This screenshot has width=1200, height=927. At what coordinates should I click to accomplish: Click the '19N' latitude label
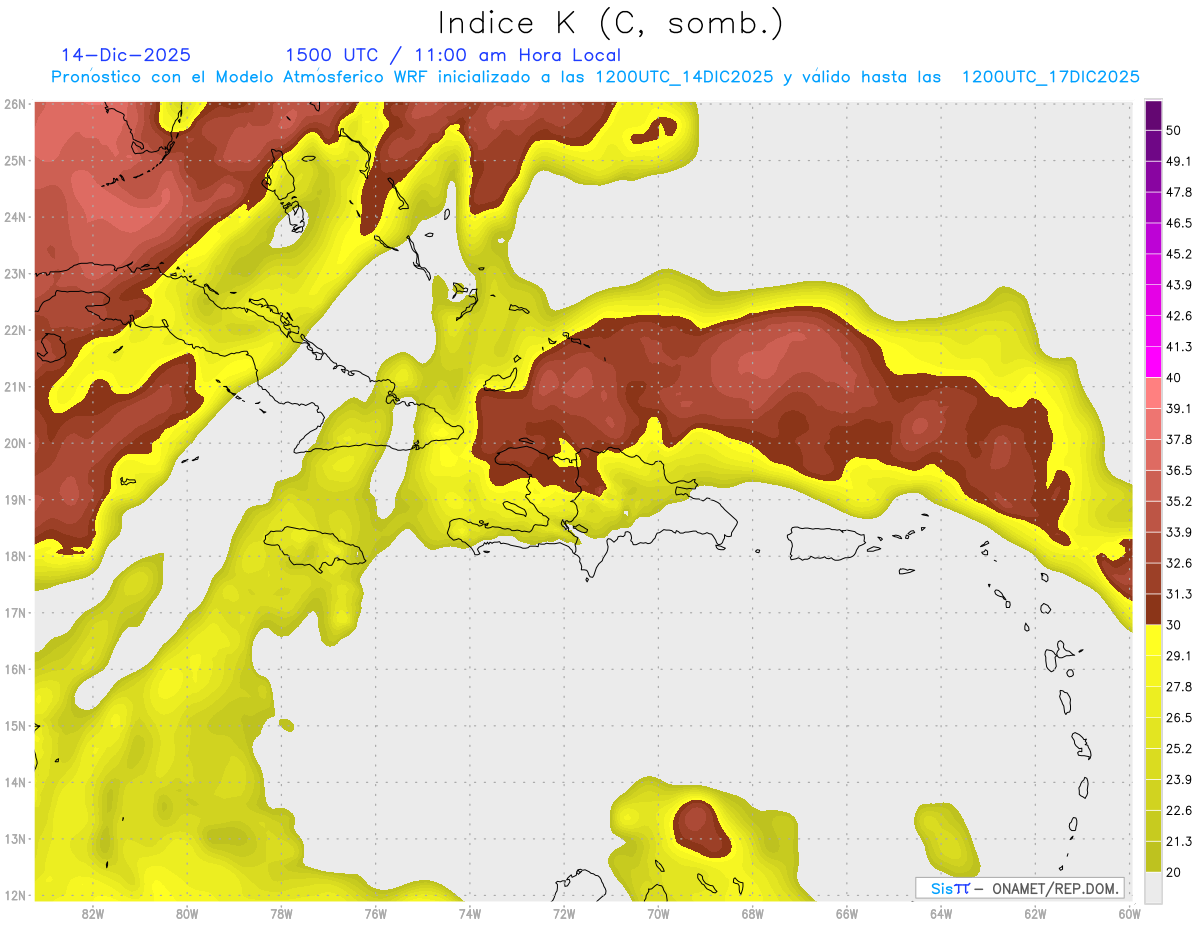coord(15,499)
